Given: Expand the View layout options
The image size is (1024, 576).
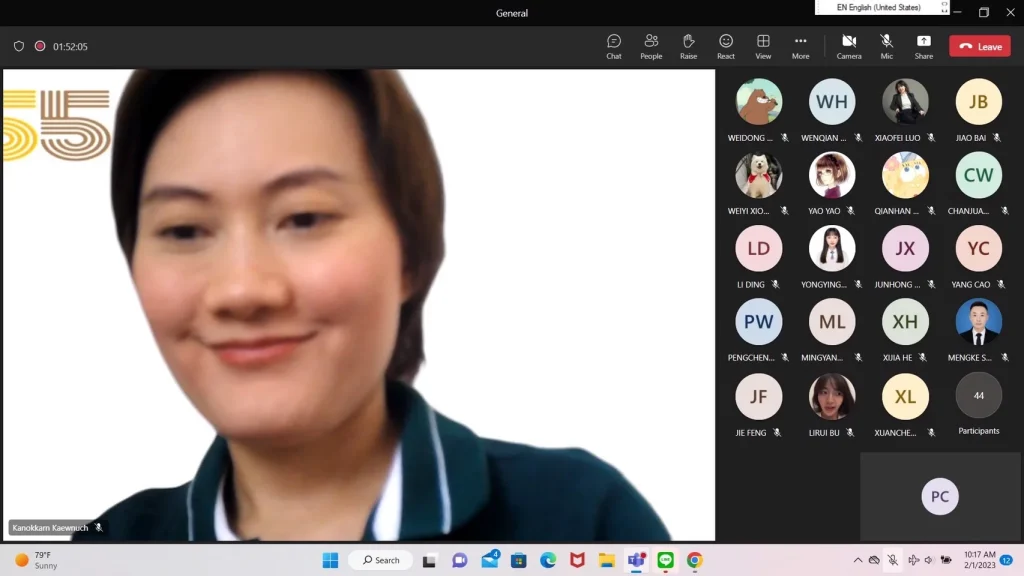Looking at the screenshot, I should pos(763,46).
